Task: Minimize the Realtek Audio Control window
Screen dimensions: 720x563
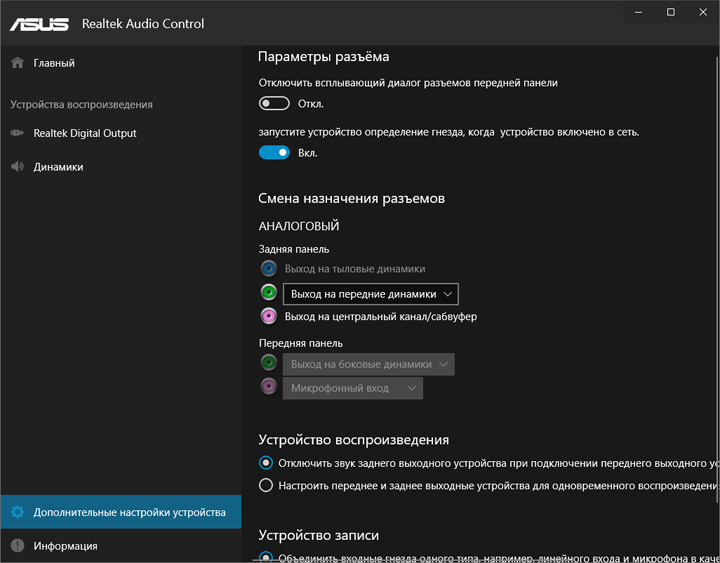Action: click(639, 12)
